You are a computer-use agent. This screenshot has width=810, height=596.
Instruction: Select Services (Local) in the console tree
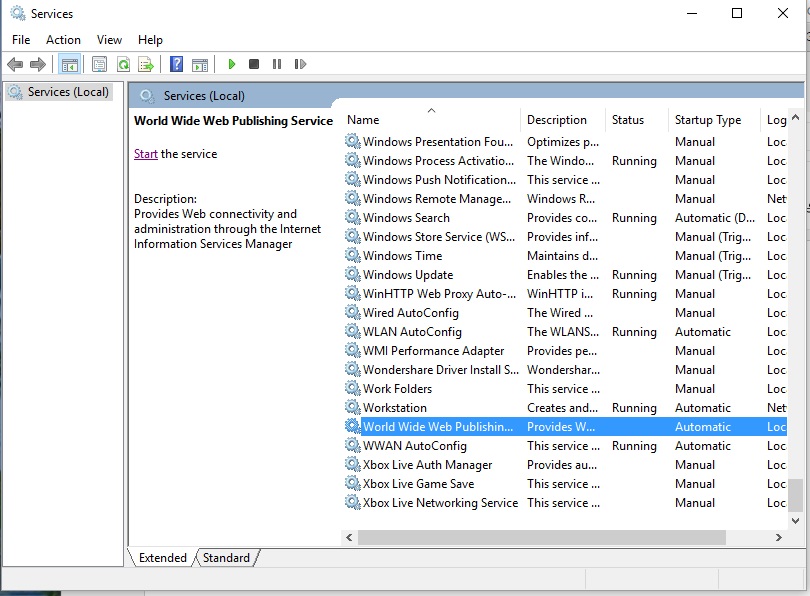click(59, 92)
